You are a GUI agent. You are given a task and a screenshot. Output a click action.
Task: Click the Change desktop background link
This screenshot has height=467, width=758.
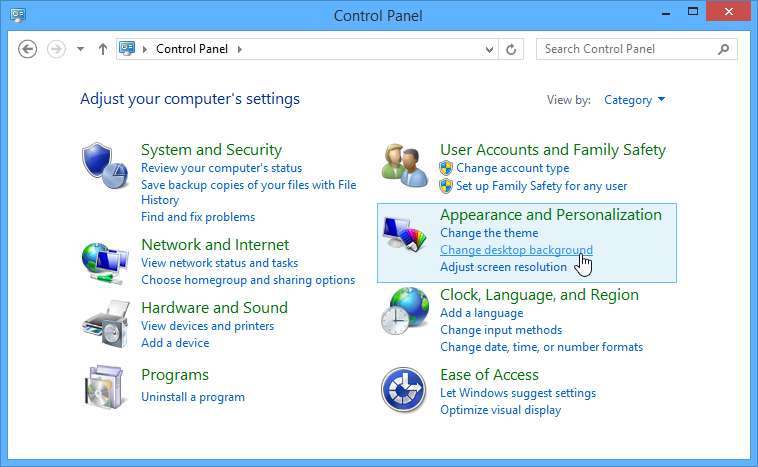click(516, 250)
